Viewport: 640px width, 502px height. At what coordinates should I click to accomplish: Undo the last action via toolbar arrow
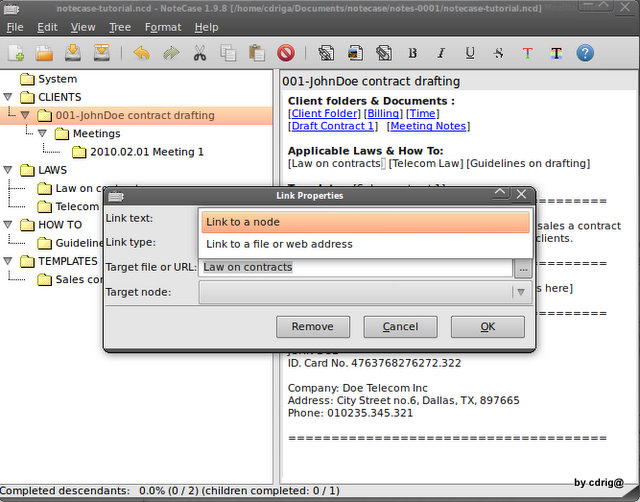[141, 53]
